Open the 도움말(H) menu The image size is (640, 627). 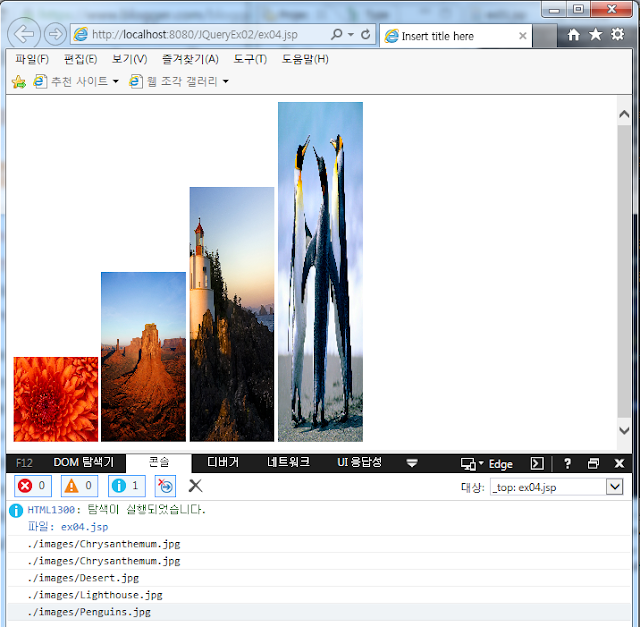coord(305,59)
